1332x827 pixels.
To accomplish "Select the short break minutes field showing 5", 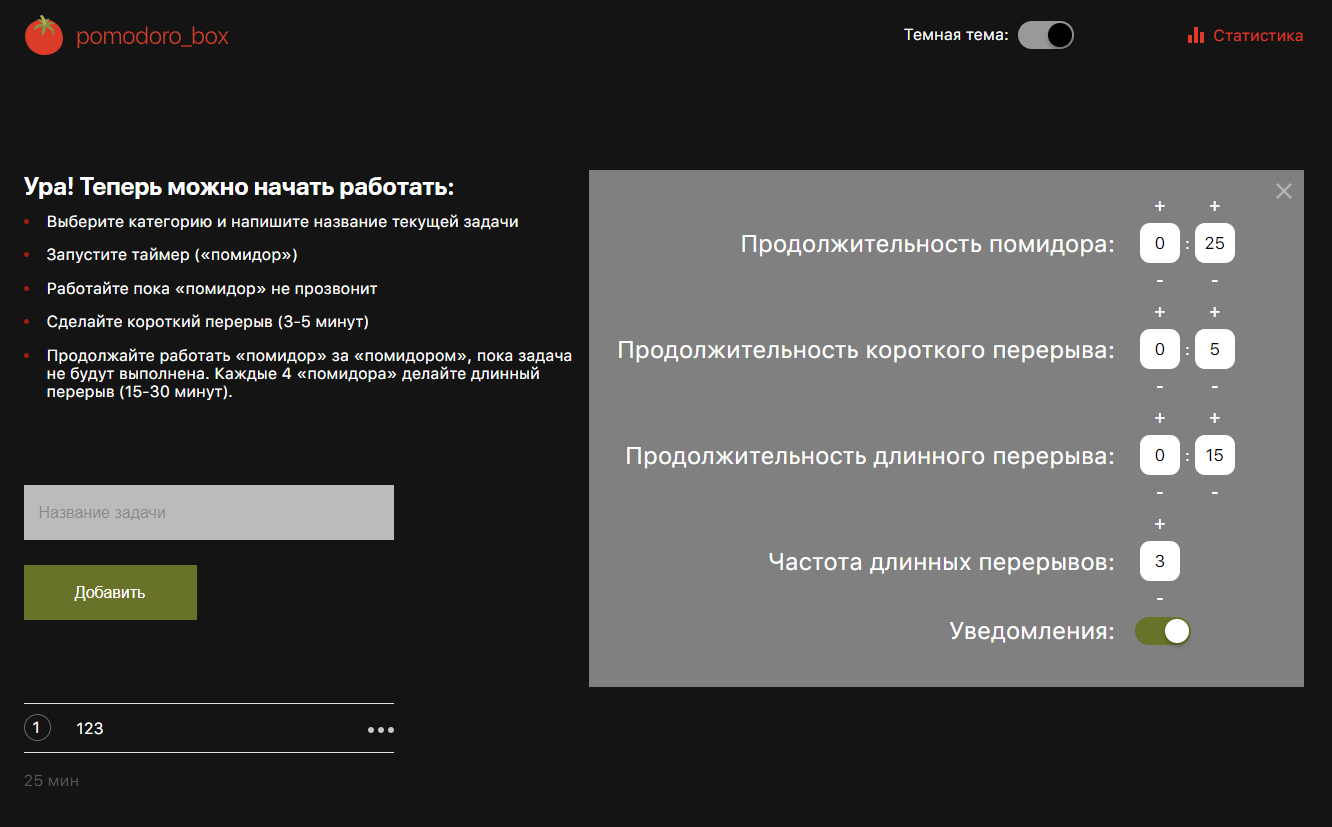I will point(1214,348).
